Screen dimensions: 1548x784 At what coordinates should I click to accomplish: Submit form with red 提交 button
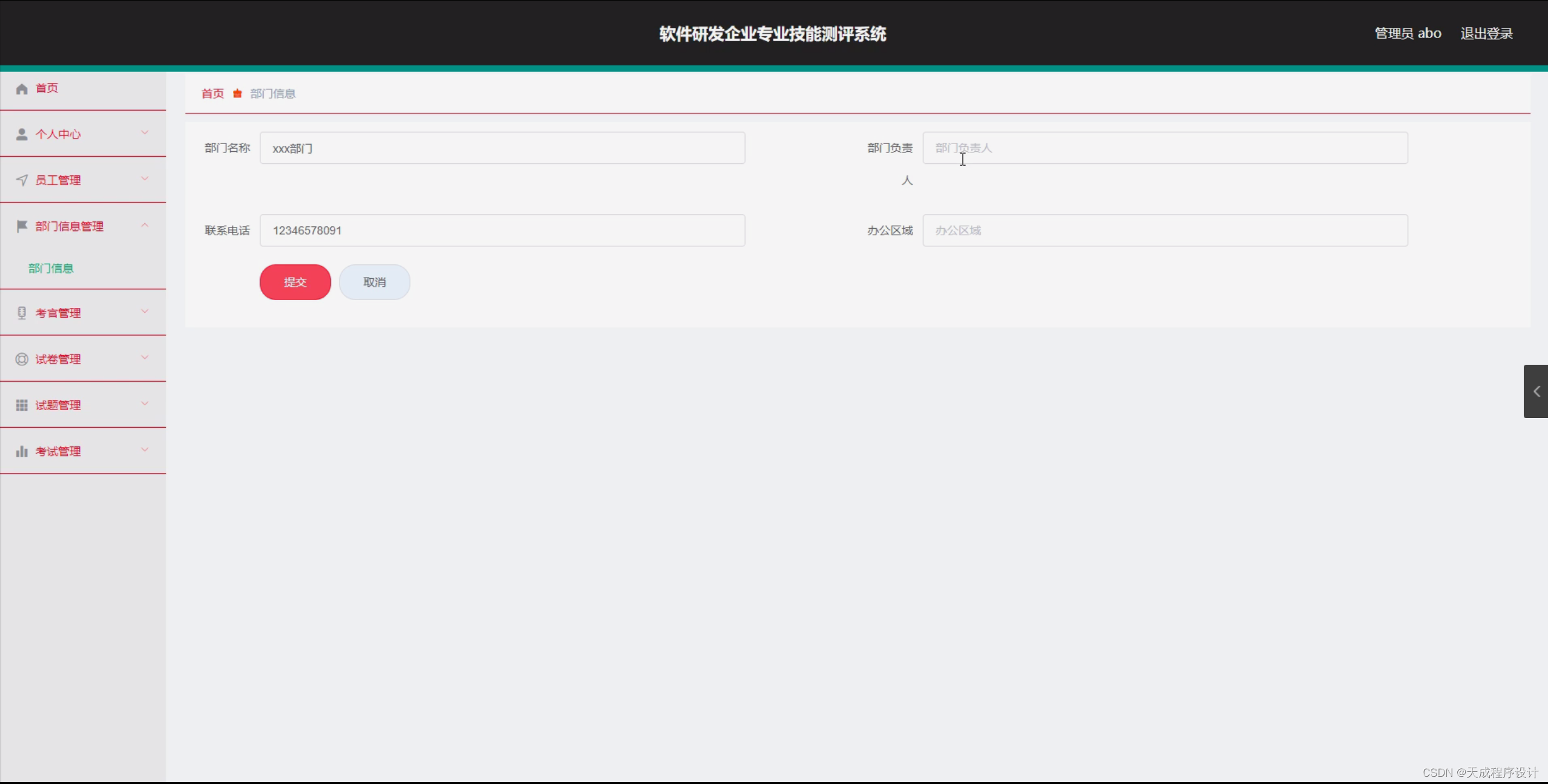click(x=295, y=282)
